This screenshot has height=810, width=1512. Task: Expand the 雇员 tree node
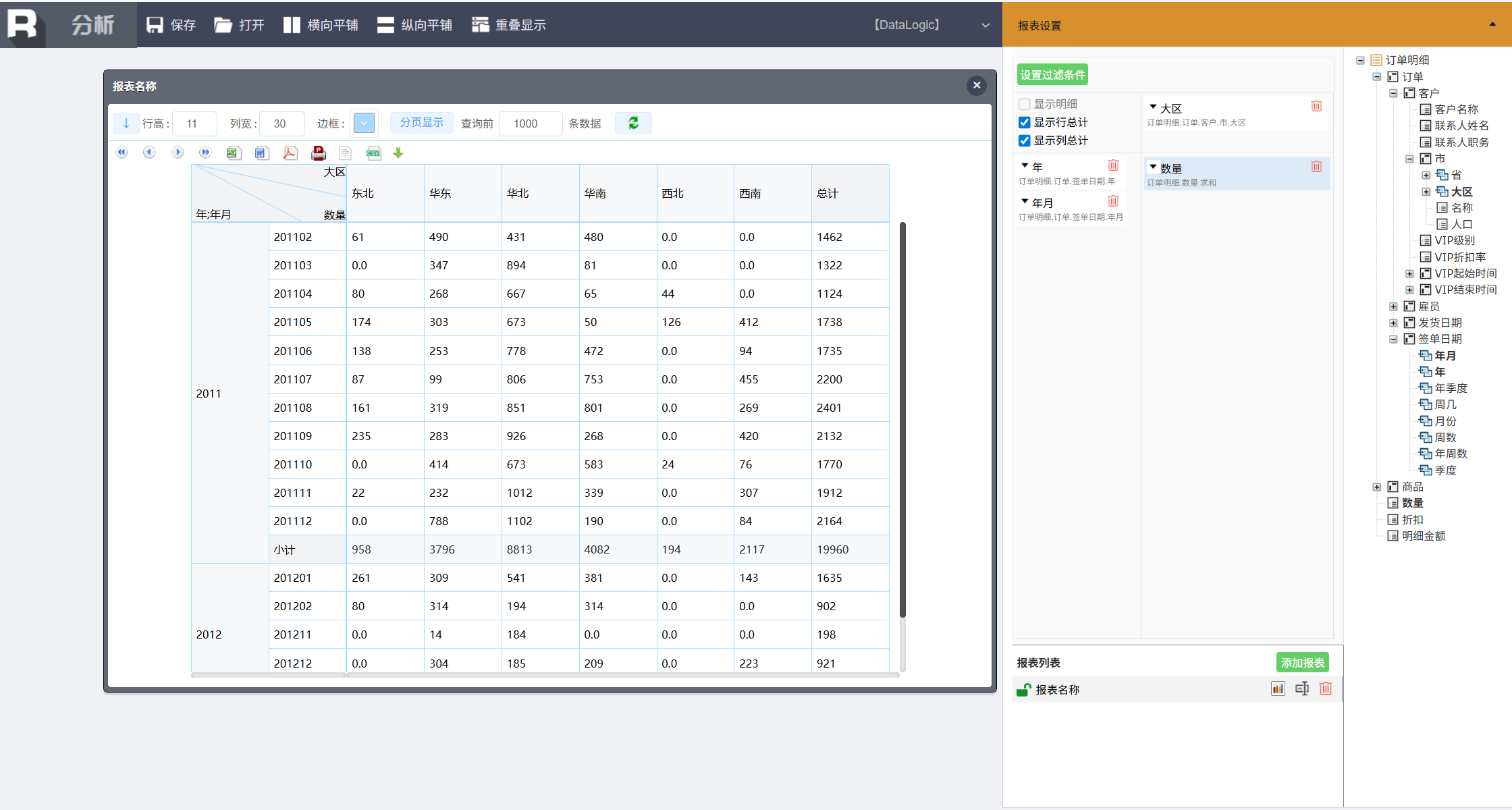1393,306
